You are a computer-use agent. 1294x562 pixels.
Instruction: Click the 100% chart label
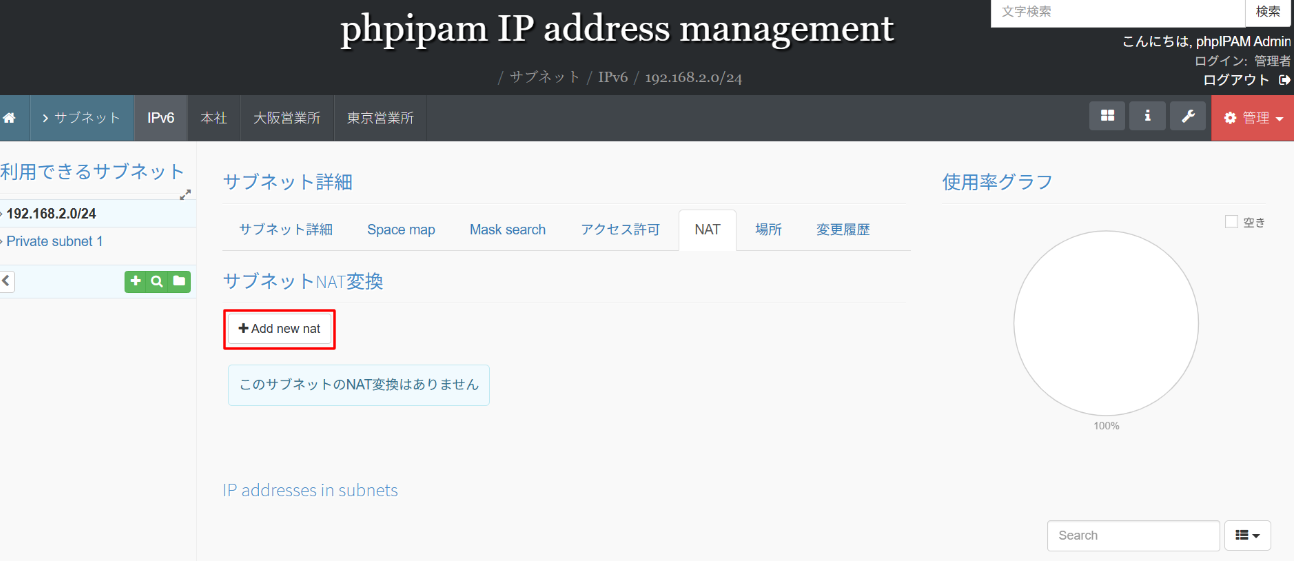(1106, 426)
